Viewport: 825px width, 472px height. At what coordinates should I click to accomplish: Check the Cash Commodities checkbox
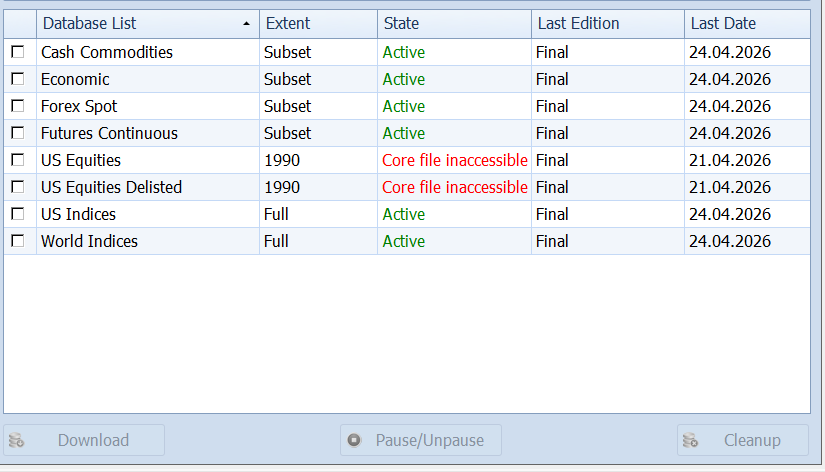(x=17, y=52)
